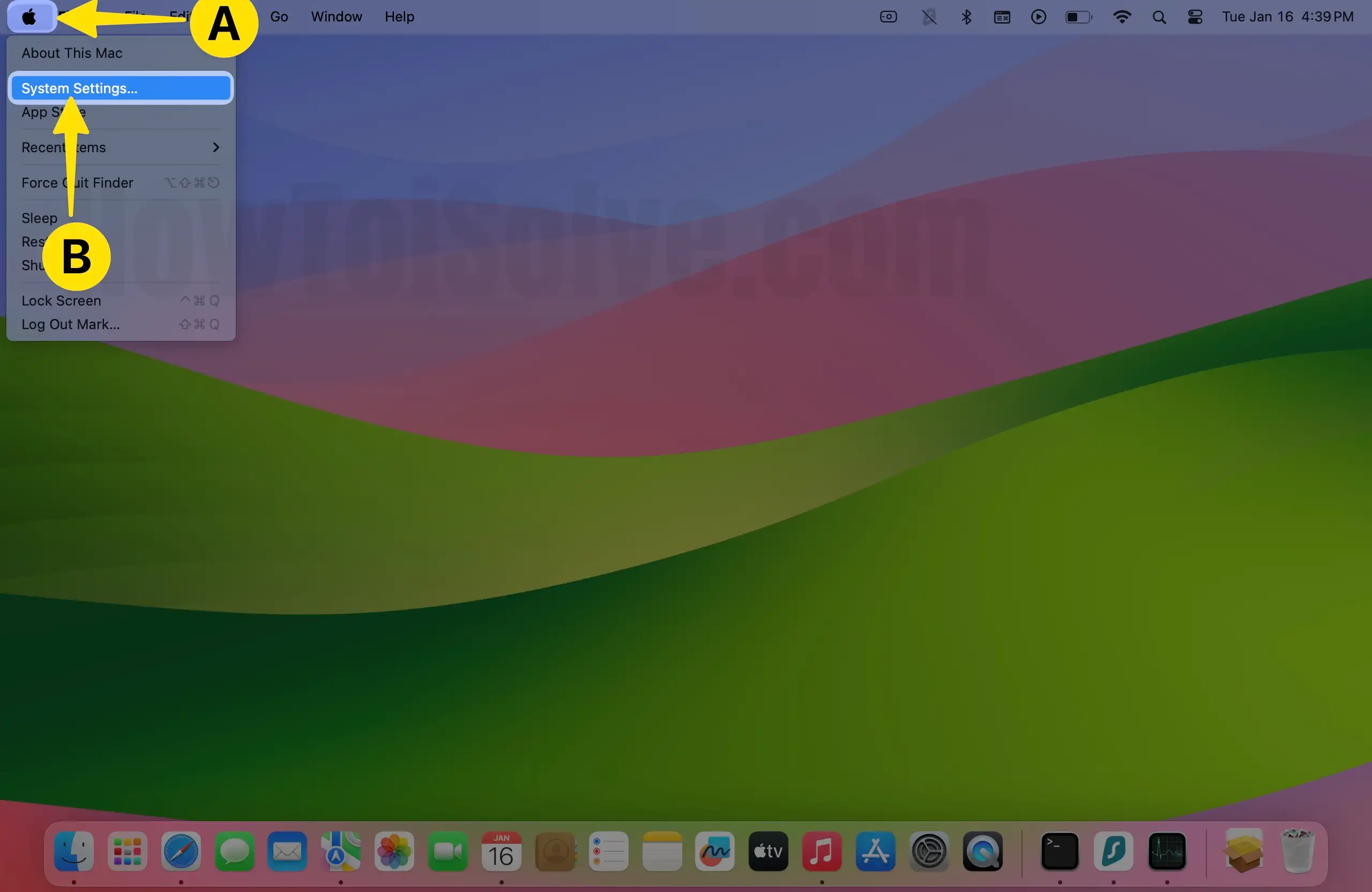Toggle the Bluetooth menu bar icon
The width and height of the screenshot is (1372, 892).
[x=966, y=17]
